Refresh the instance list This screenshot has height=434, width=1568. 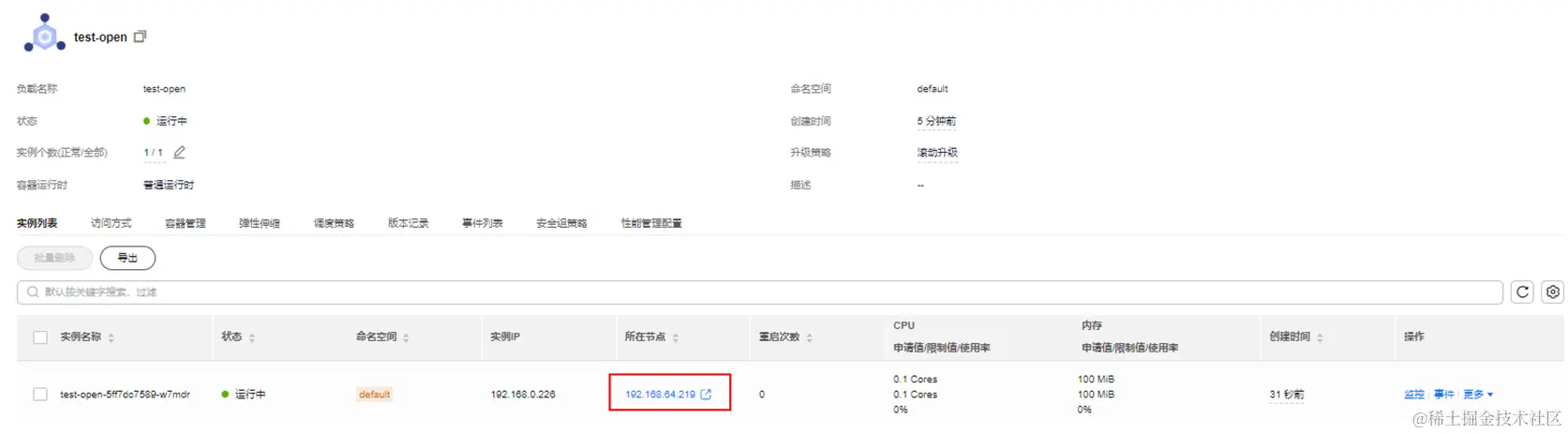1522,292
